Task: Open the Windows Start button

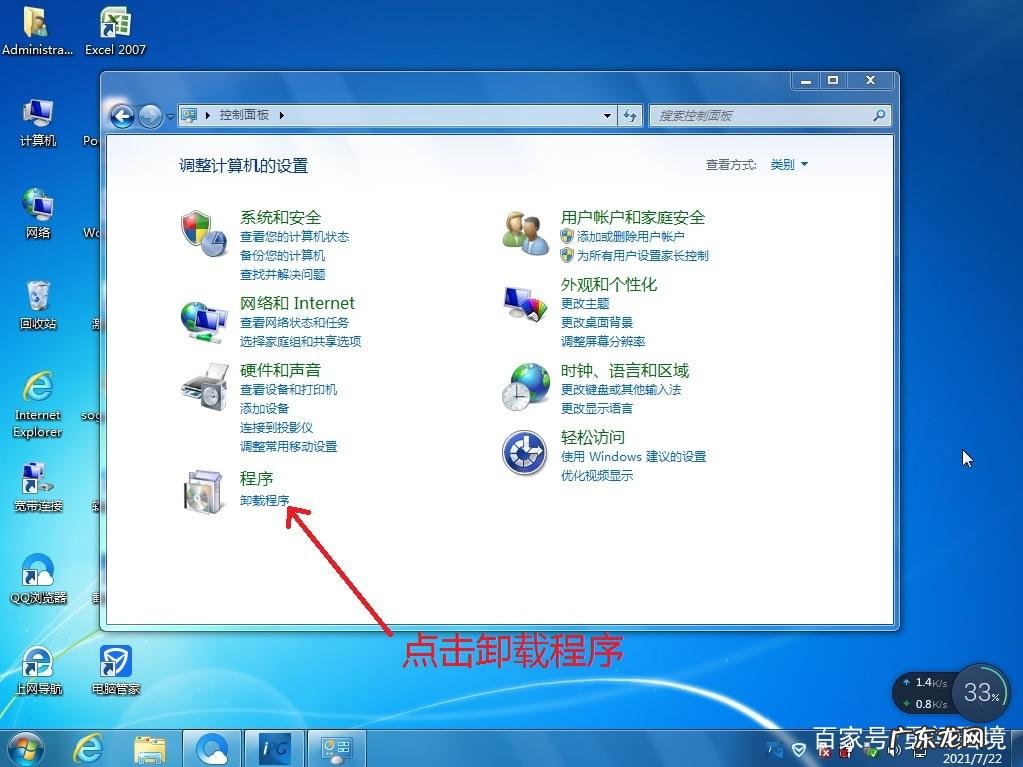Action: point(25,747)
